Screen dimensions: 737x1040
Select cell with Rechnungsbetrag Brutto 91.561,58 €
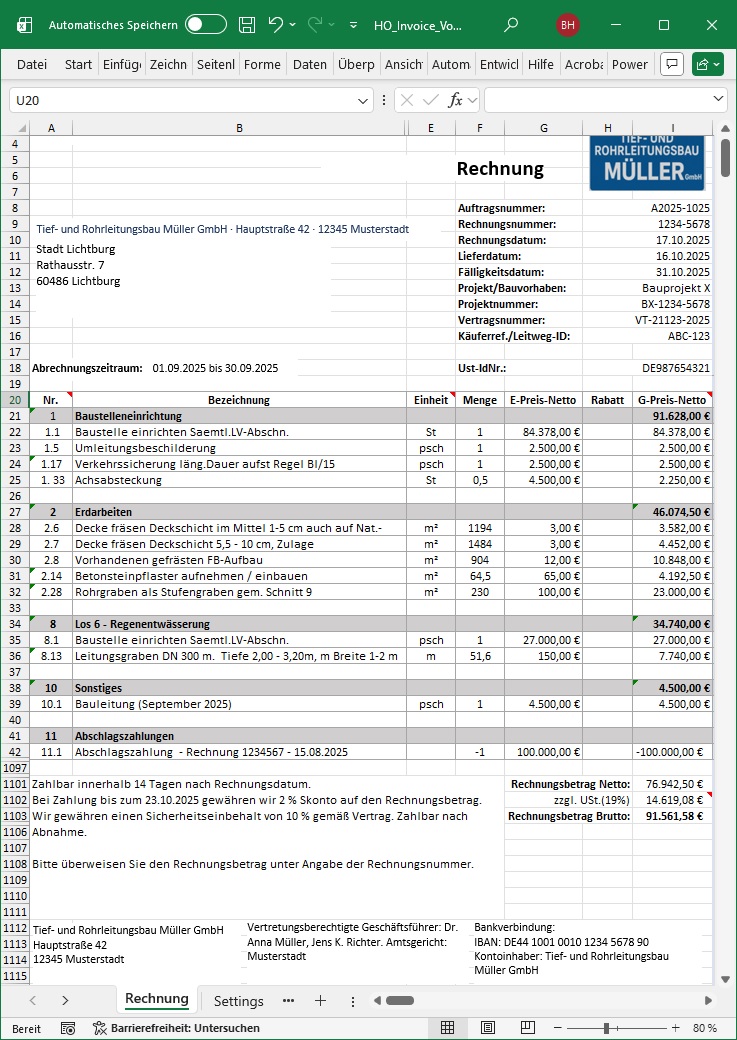click(x=672, y=816)
